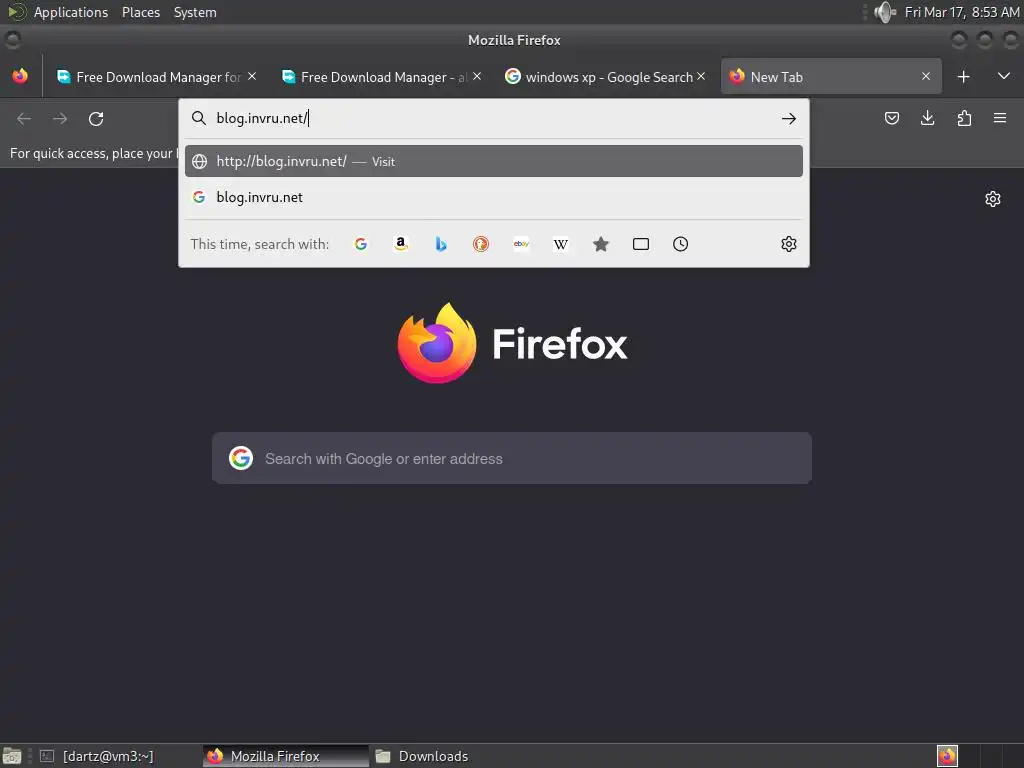Visit http://blog.invru.net/ suggestion
The width and height of the screenshot is (1024, 768).
[494, 161]
